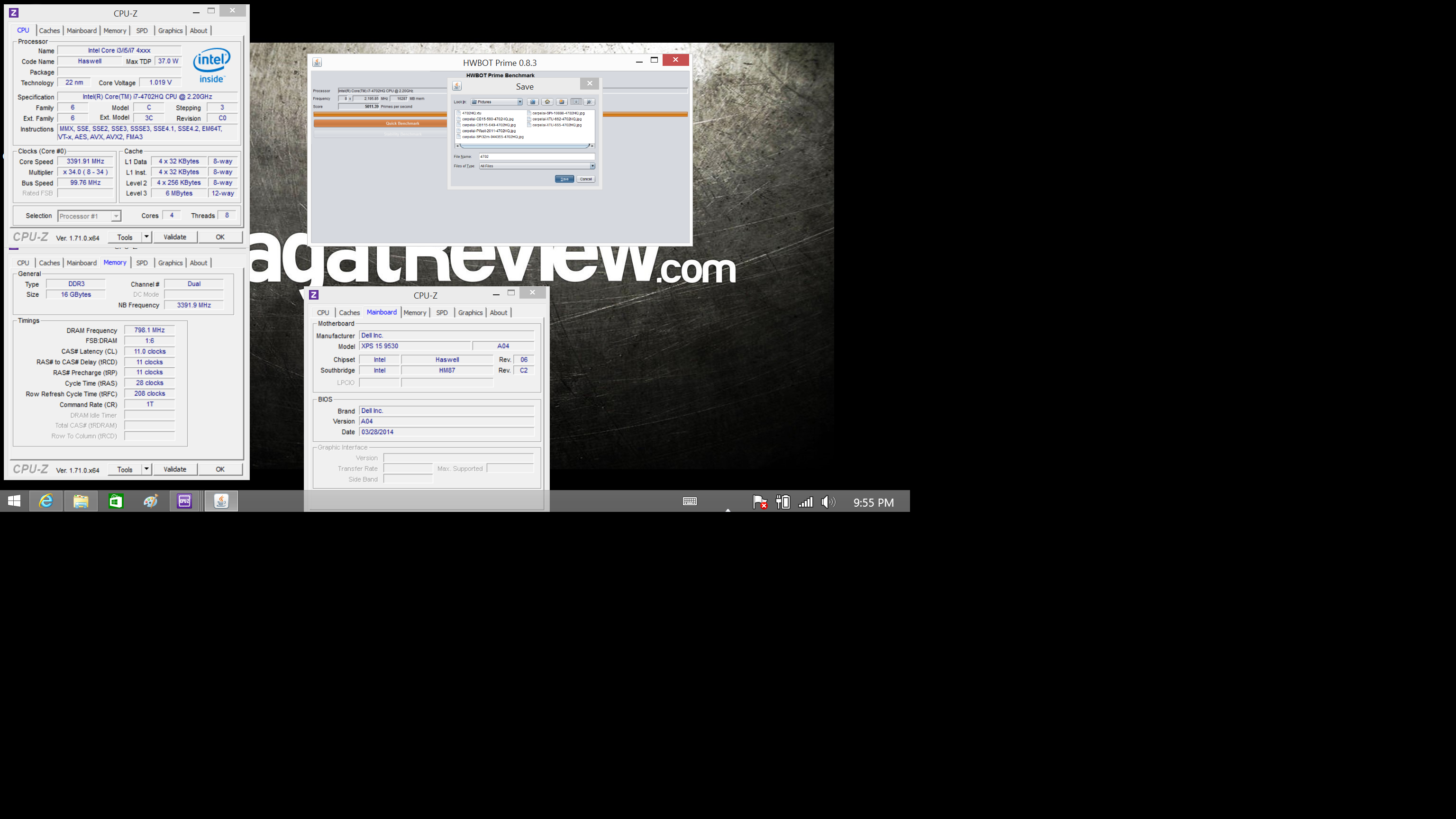The height and width of the screenshot is (819, 1456).
Task: Click Save button in the Save dialog
Action: click(564, 179)
